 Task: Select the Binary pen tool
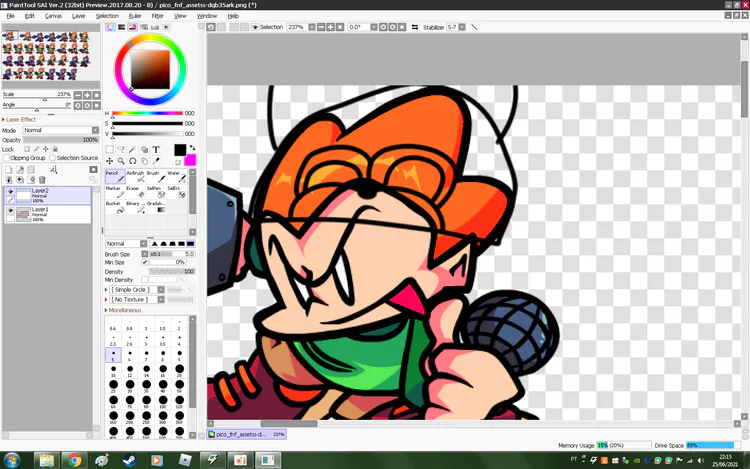(x=135, y=207)
